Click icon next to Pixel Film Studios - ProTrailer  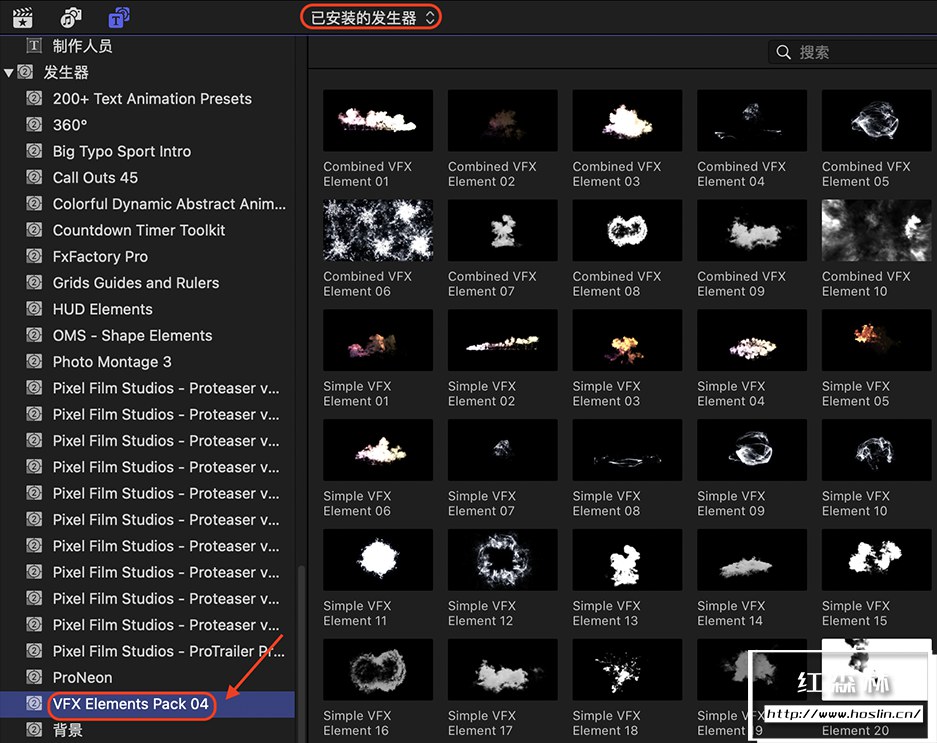tap(34, 650)
